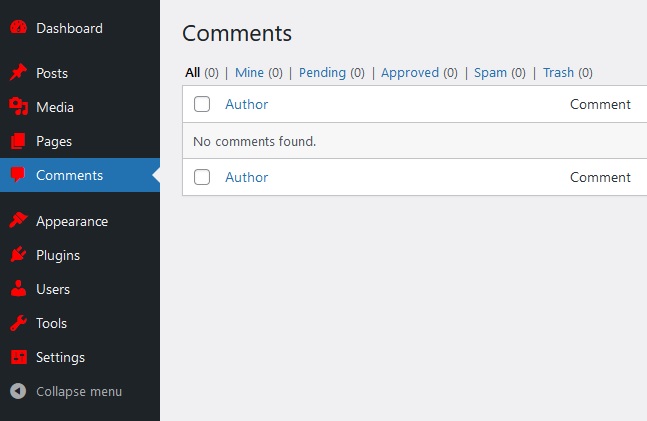Click the Tools wrench icon

18,323
